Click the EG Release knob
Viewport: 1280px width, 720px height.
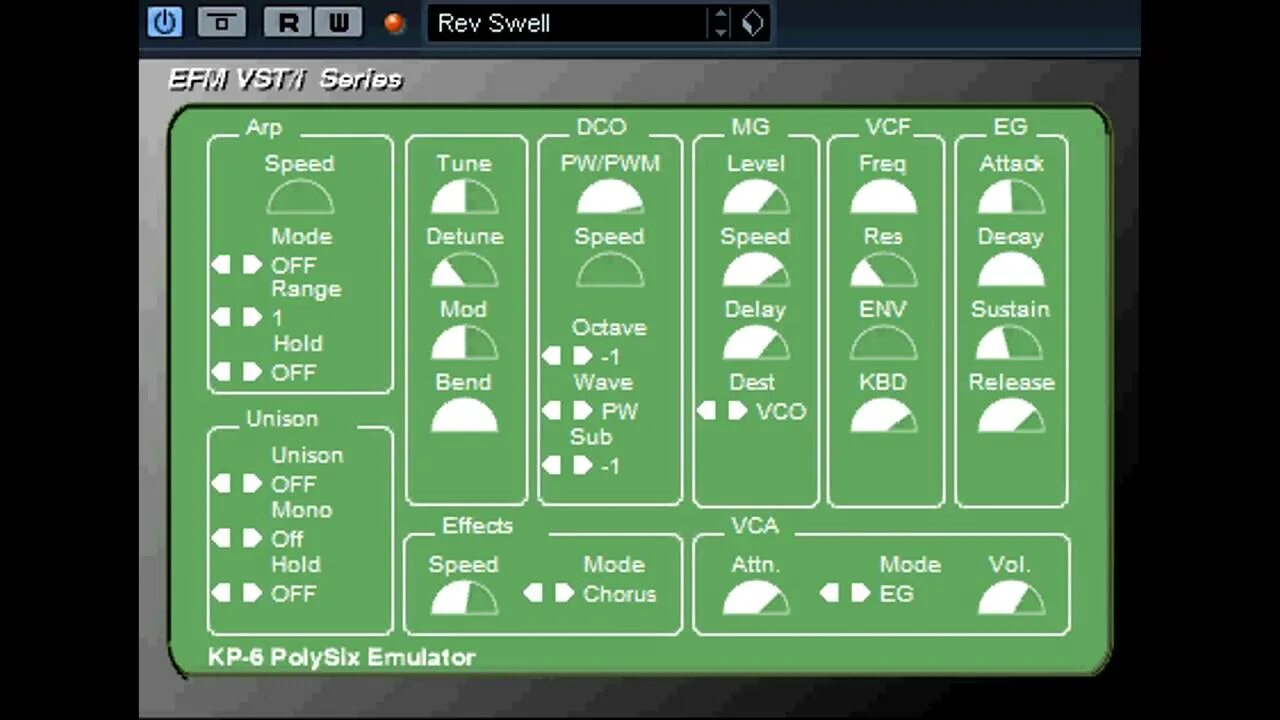(1011, 416)
